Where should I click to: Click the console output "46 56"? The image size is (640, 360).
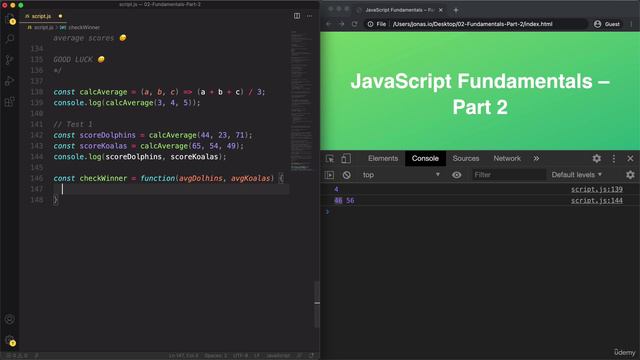(344, 200)
